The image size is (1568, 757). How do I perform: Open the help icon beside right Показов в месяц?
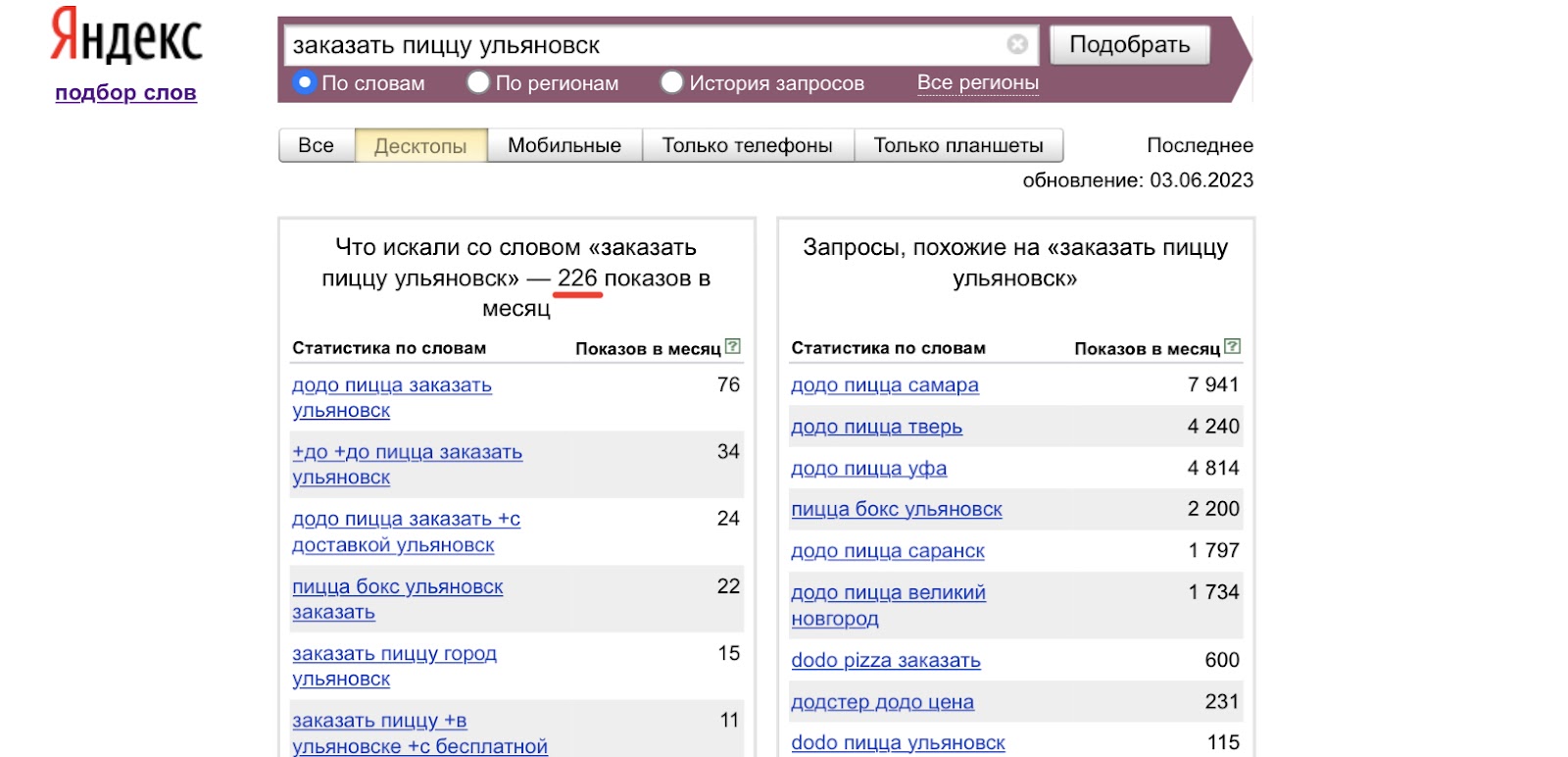[1233, 346]
